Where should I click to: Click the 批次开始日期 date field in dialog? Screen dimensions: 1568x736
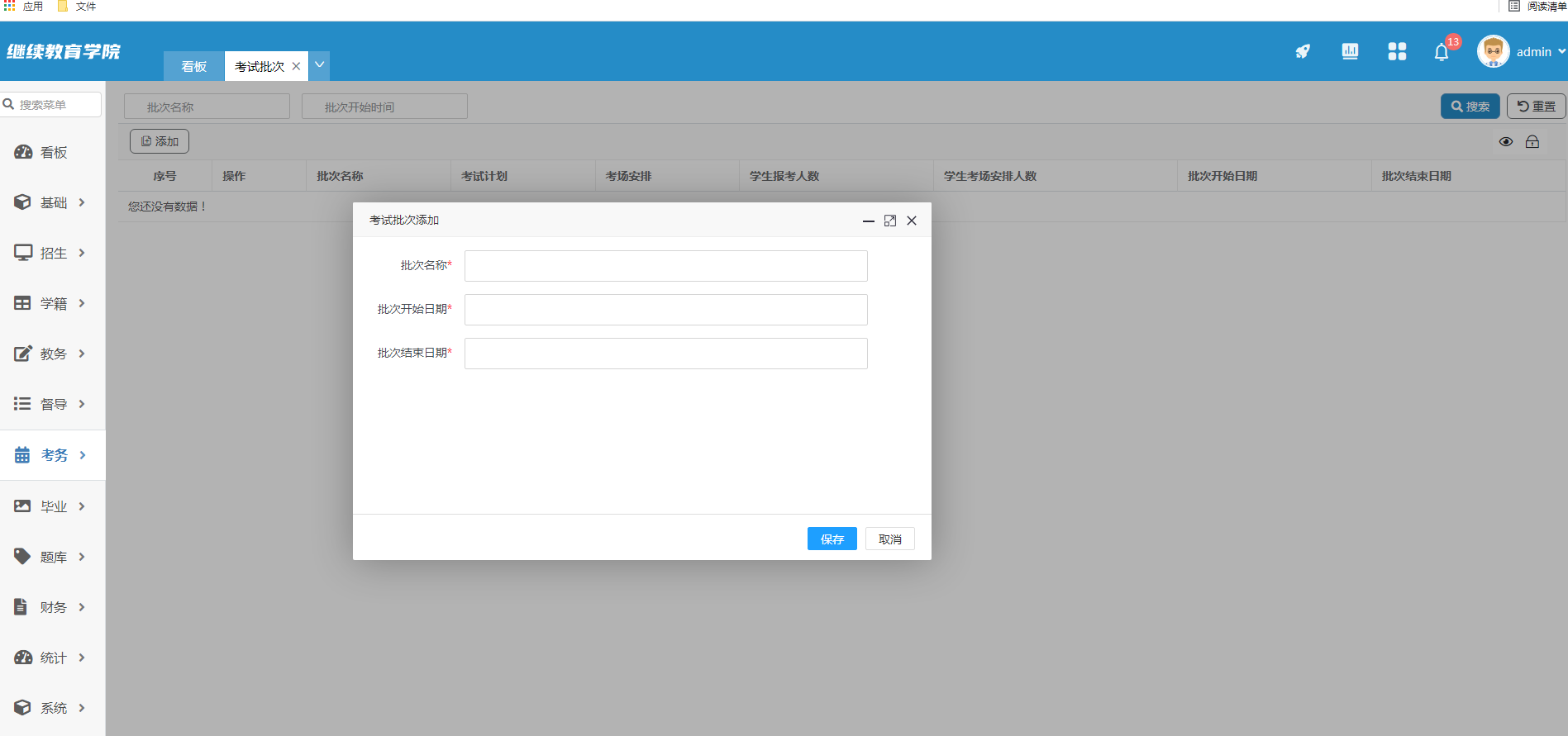click(x=665, y=310)
